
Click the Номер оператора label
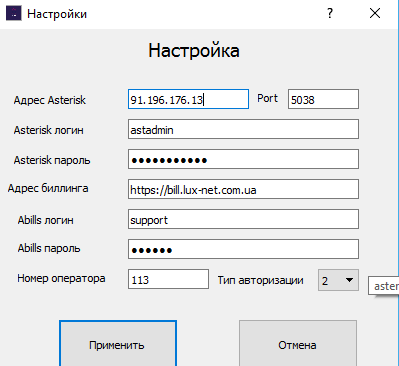pos(61,278)
